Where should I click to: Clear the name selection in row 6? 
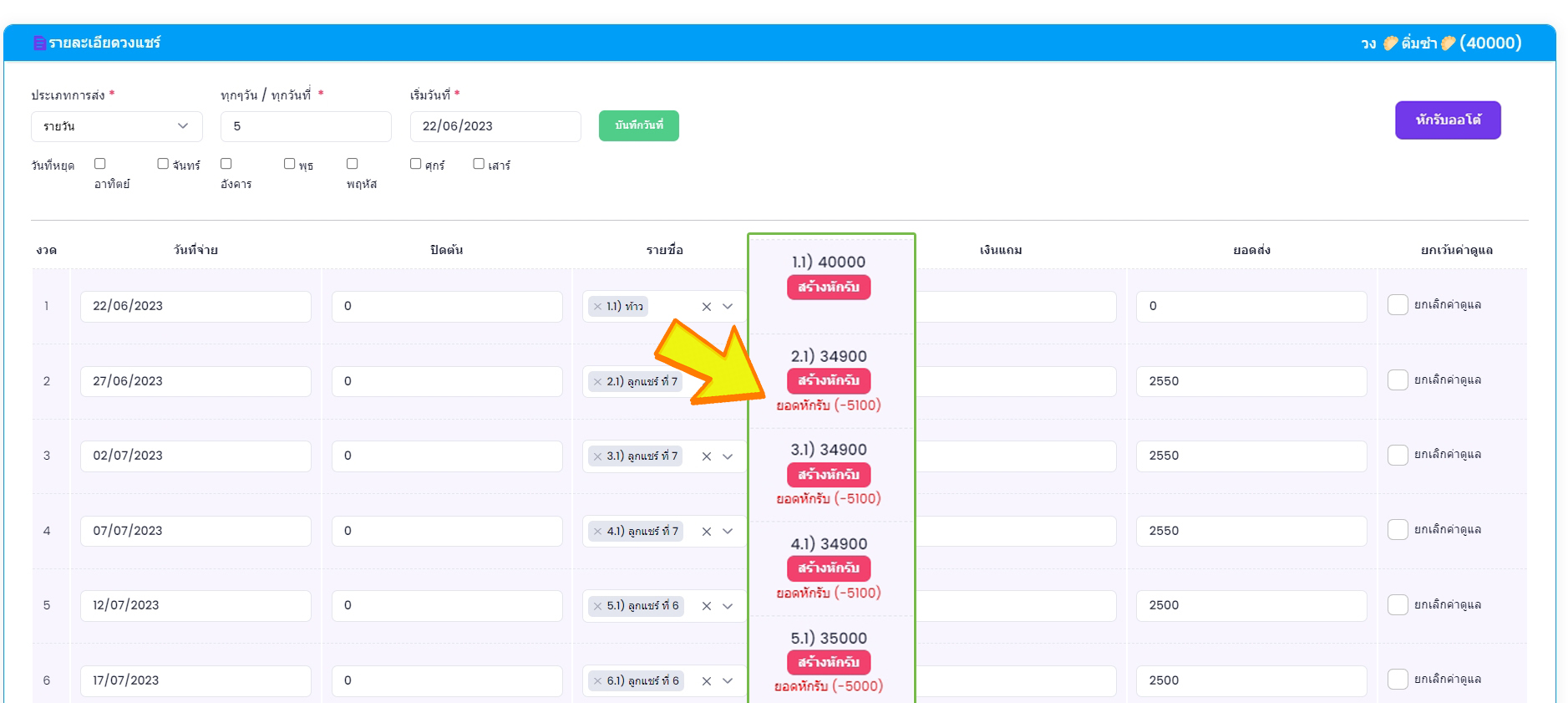pos(707,681)
